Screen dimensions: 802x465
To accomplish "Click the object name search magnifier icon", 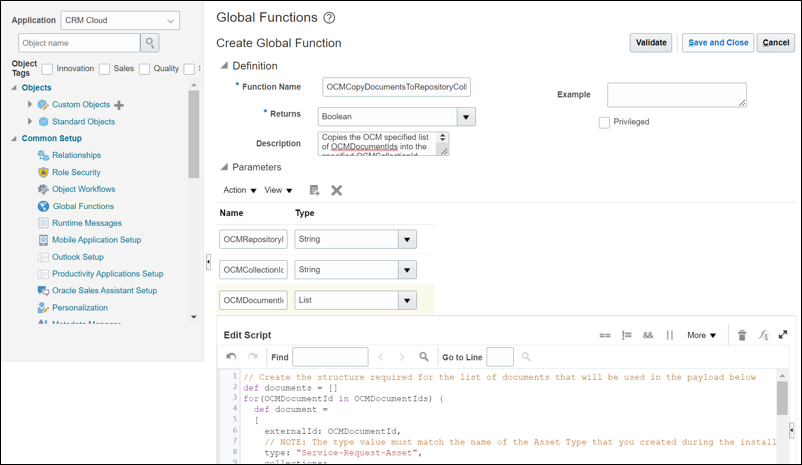I will coord(150,43).
